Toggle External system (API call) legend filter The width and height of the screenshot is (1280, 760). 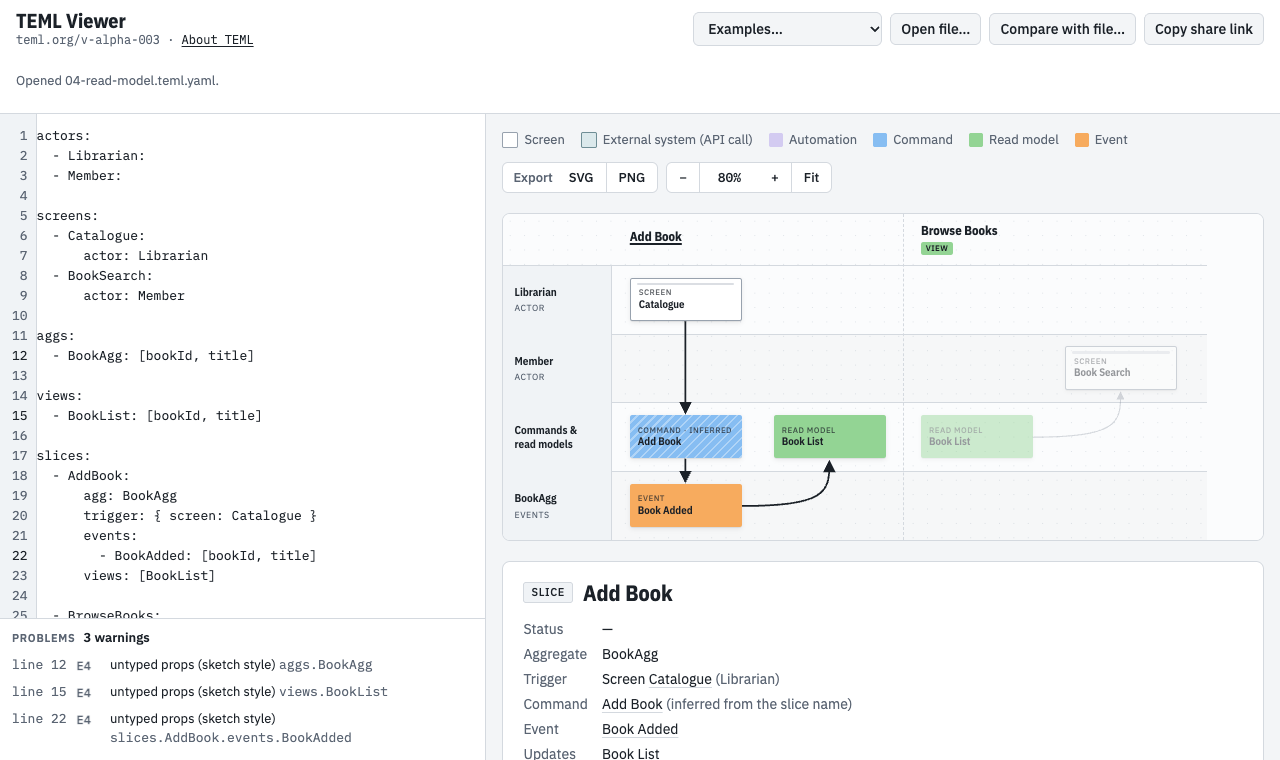667,140
